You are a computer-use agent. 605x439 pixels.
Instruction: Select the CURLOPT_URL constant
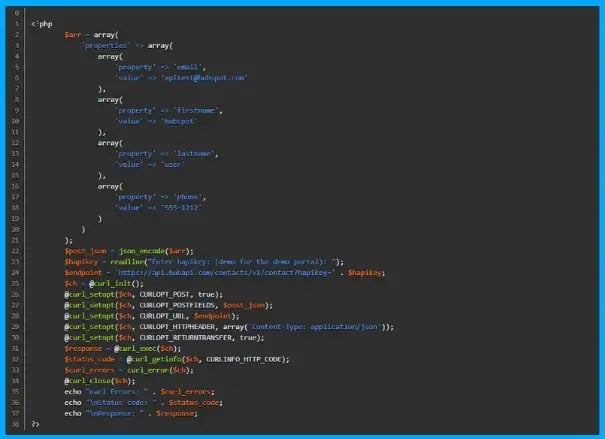point(162,316)
